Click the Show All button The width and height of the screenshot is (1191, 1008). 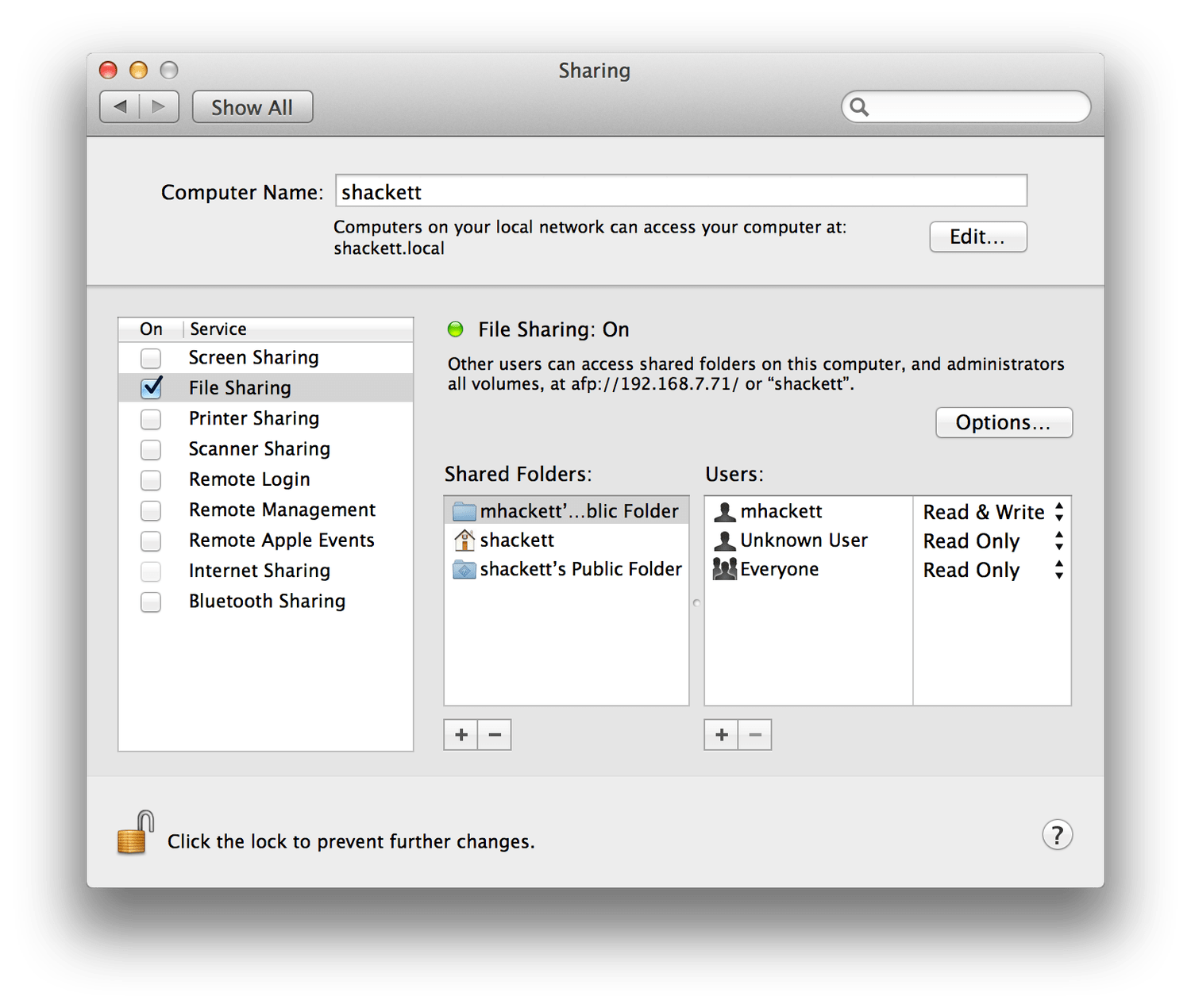252,107
